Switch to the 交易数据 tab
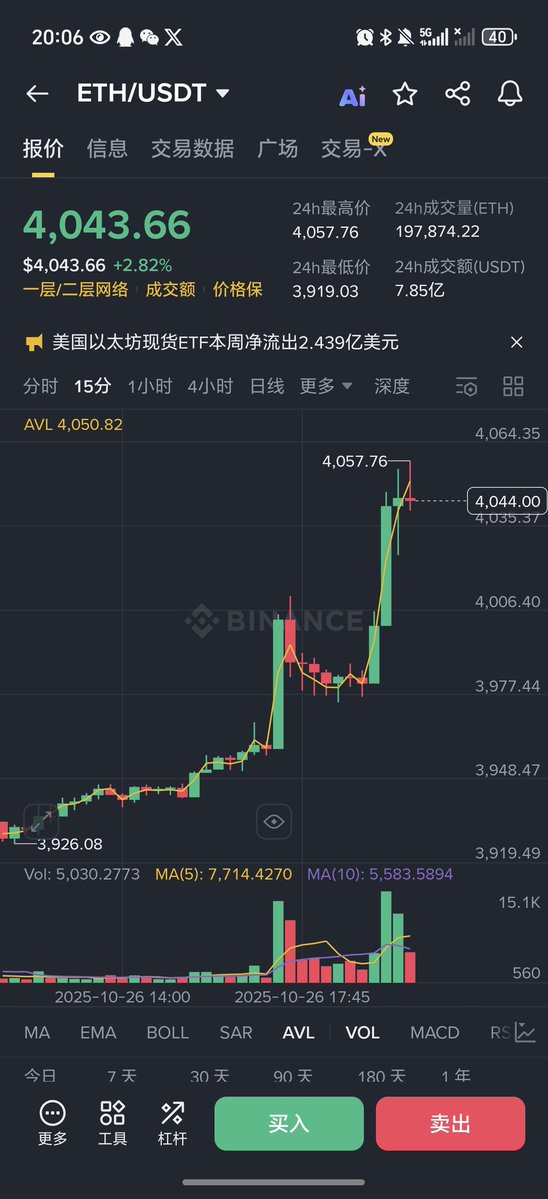 click(192, 148)
